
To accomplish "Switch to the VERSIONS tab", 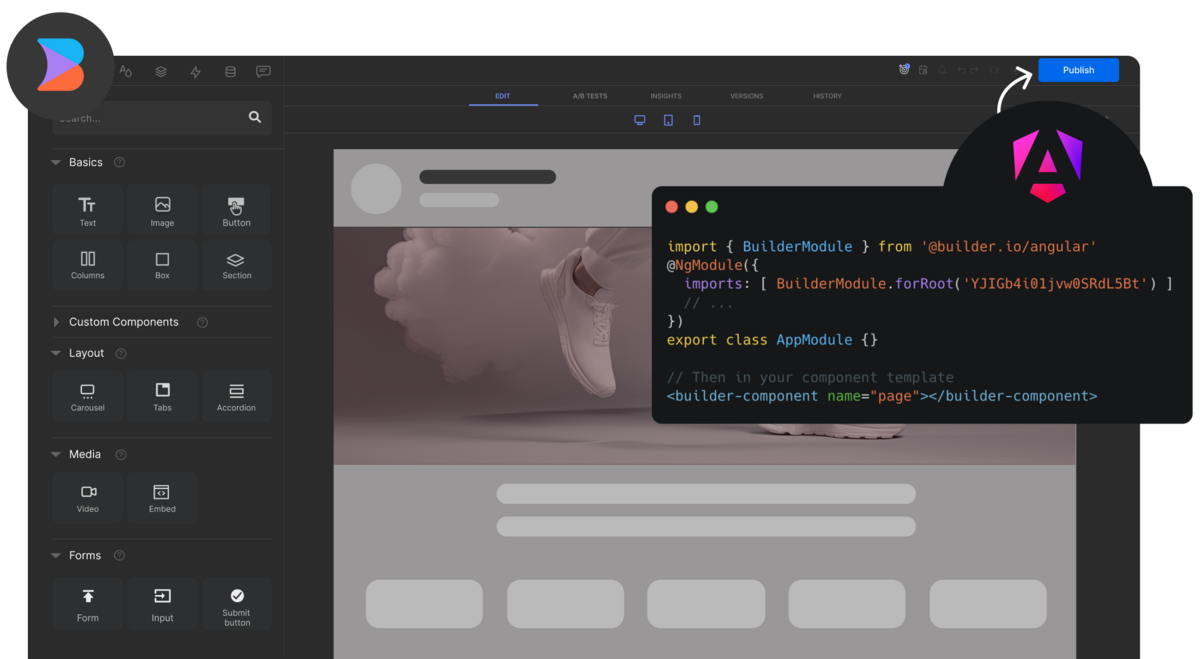I will [x=746, y=96].
